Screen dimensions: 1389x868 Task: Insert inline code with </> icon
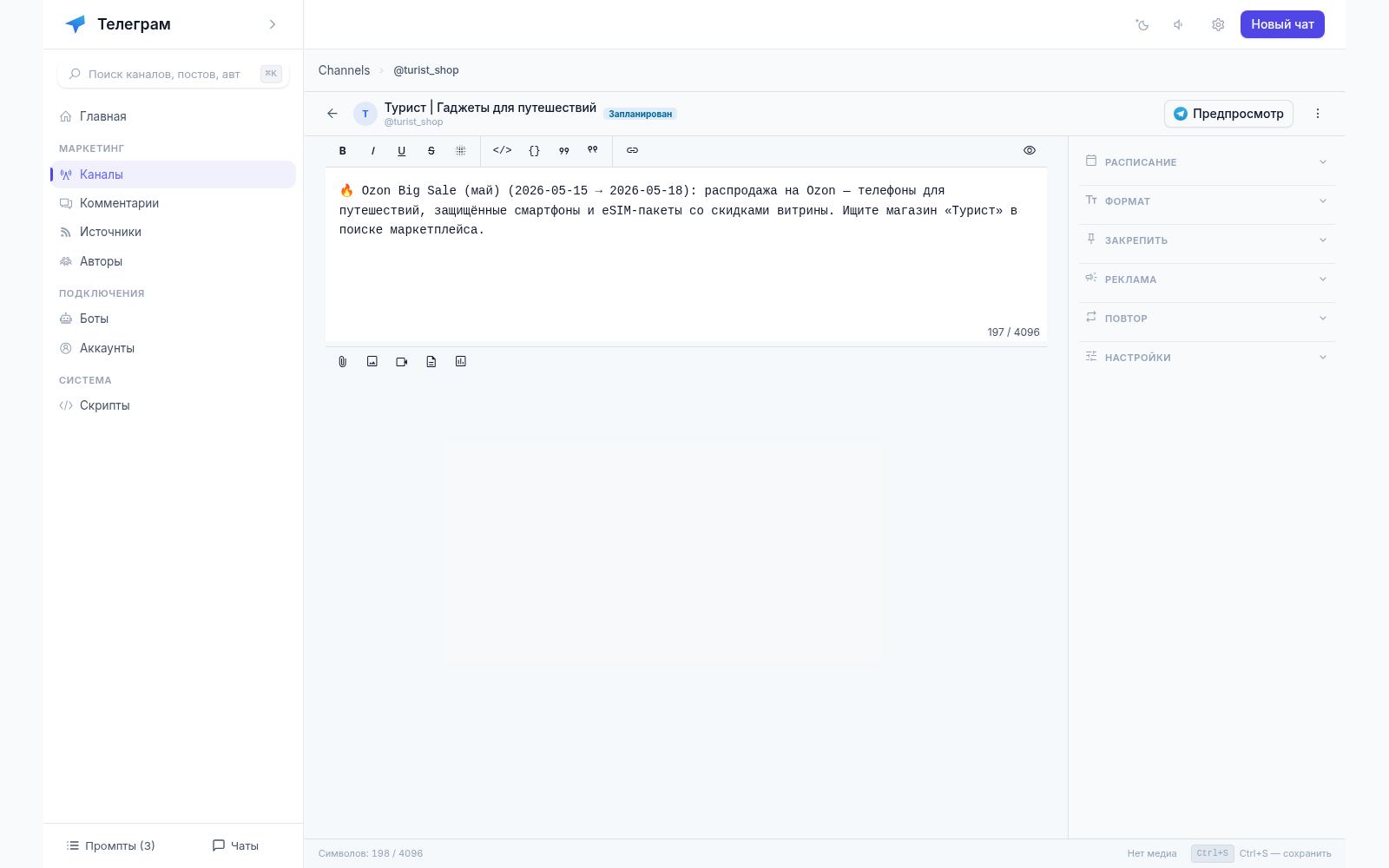503,151
